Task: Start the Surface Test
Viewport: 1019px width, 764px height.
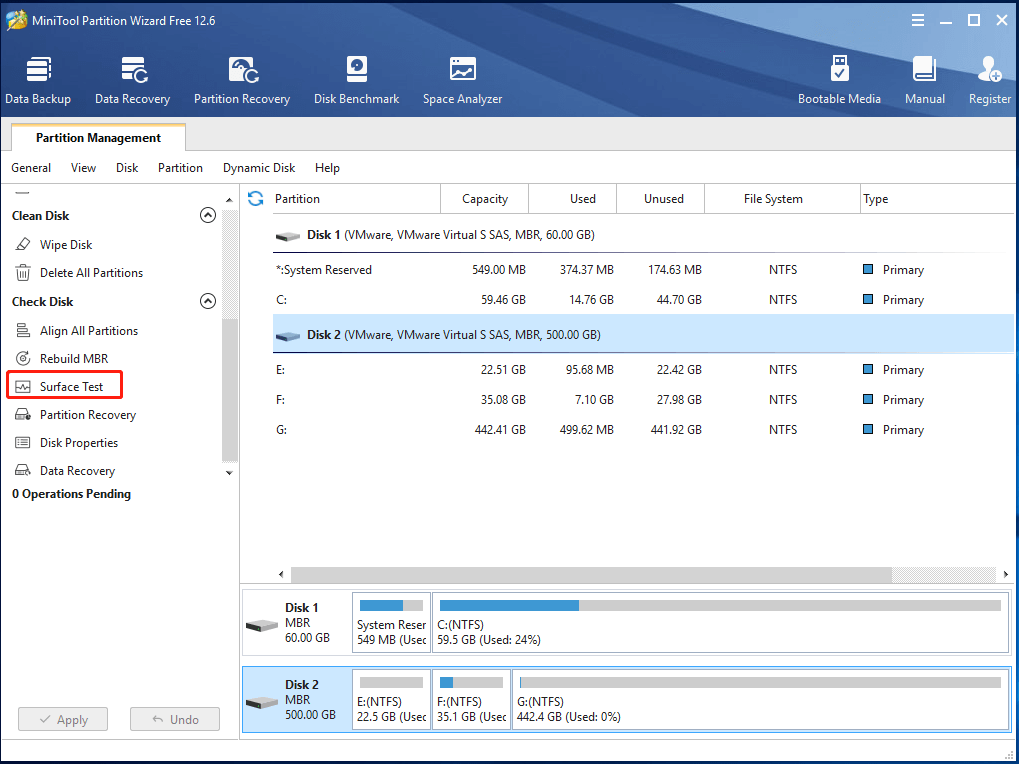Action: coord(64,386)
